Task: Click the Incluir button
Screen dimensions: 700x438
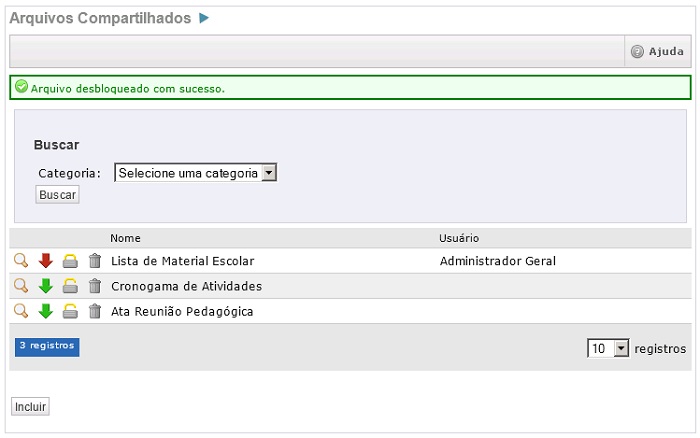Action: point(30,407)
